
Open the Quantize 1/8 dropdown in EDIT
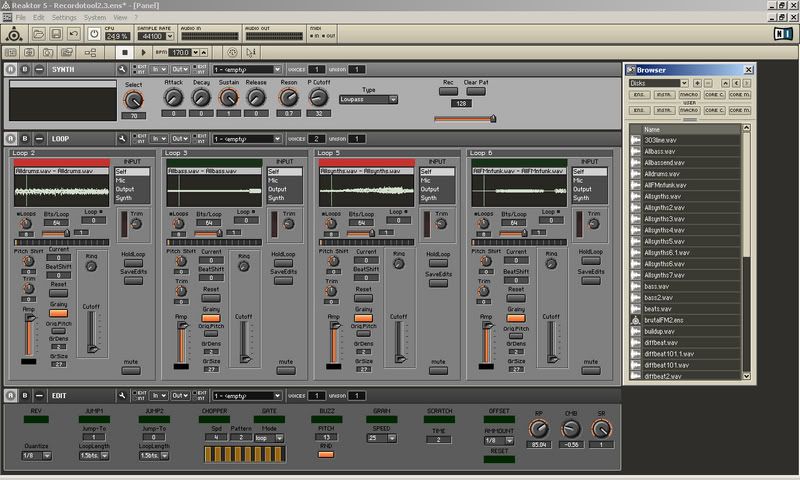[37, 455]
